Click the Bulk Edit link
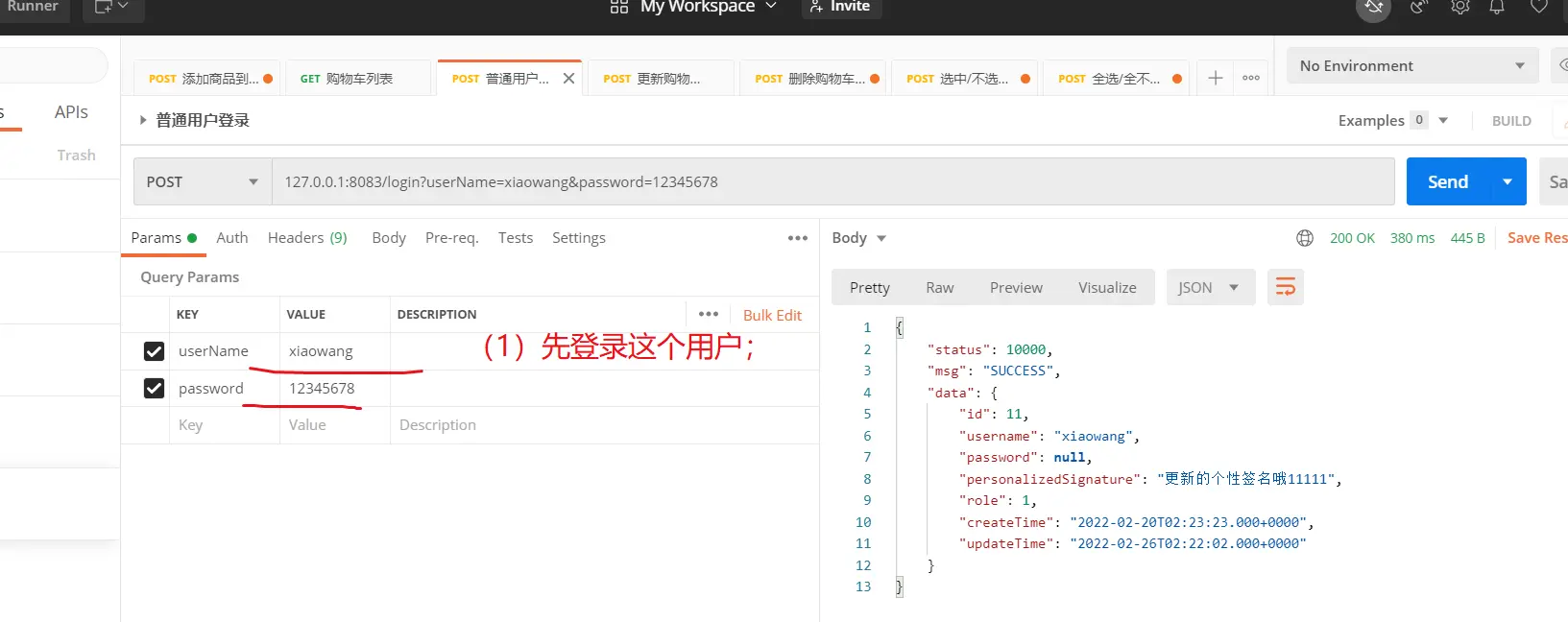1568x622 pixels. 772,315
